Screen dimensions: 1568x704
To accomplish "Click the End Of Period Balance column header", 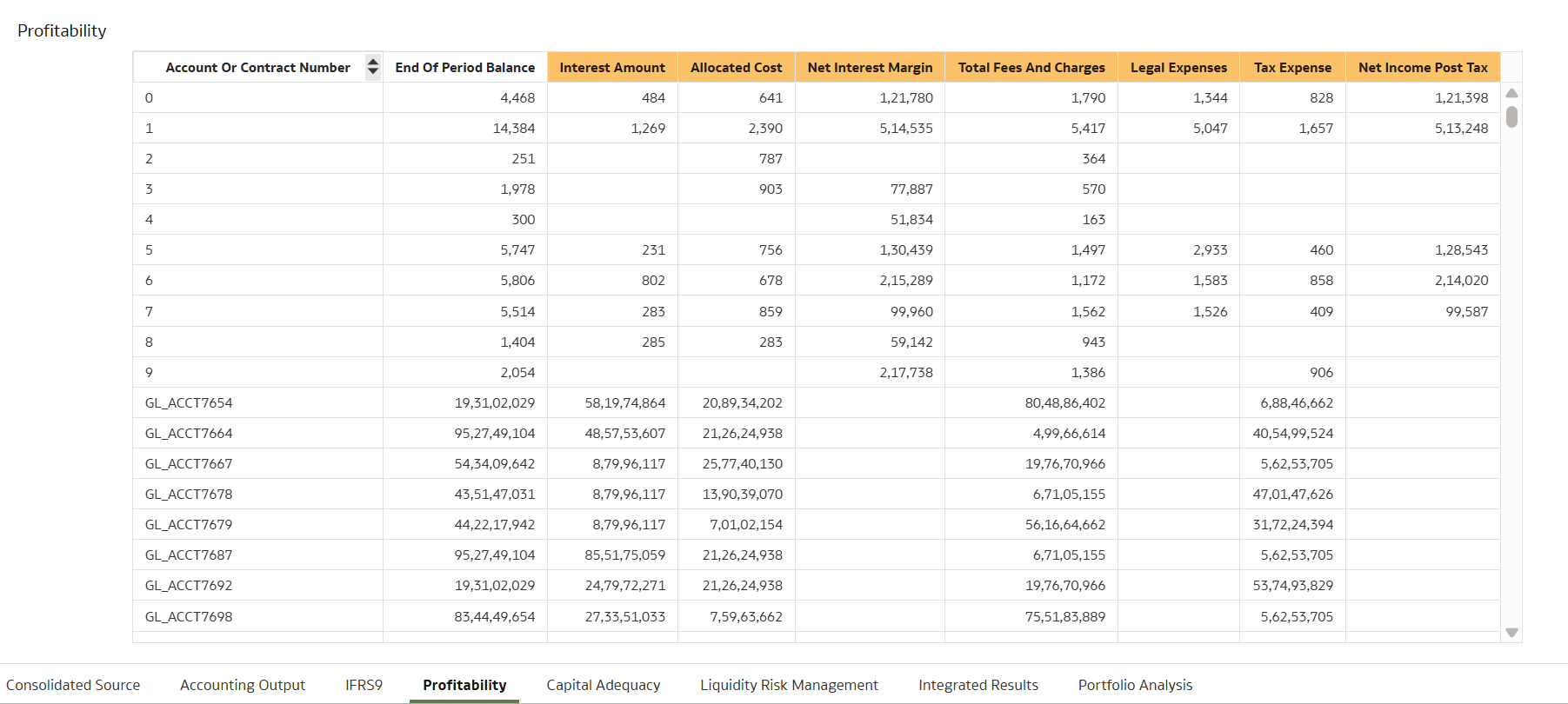I will coord(465,67).
